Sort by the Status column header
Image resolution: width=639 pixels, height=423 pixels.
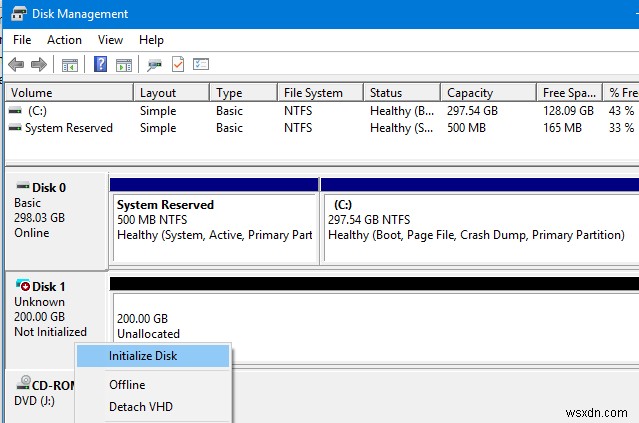(x=402, y=93)
